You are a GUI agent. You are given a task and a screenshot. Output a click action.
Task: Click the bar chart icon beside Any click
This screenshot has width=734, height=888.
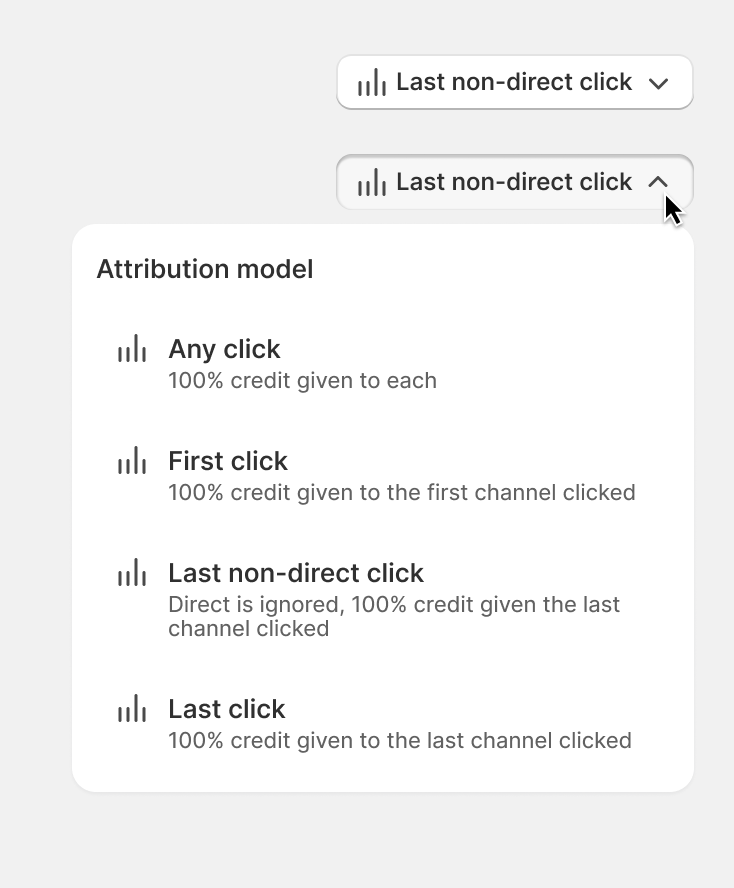click(x=132, y=349)
